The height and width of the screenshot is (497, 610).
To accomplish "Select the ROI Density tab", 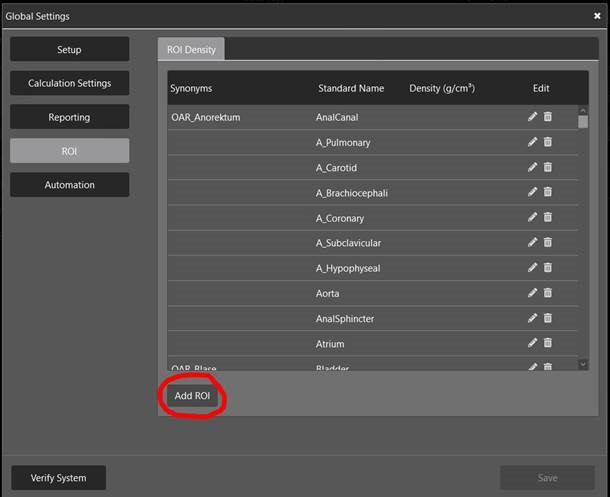I will tap(192, 48).
